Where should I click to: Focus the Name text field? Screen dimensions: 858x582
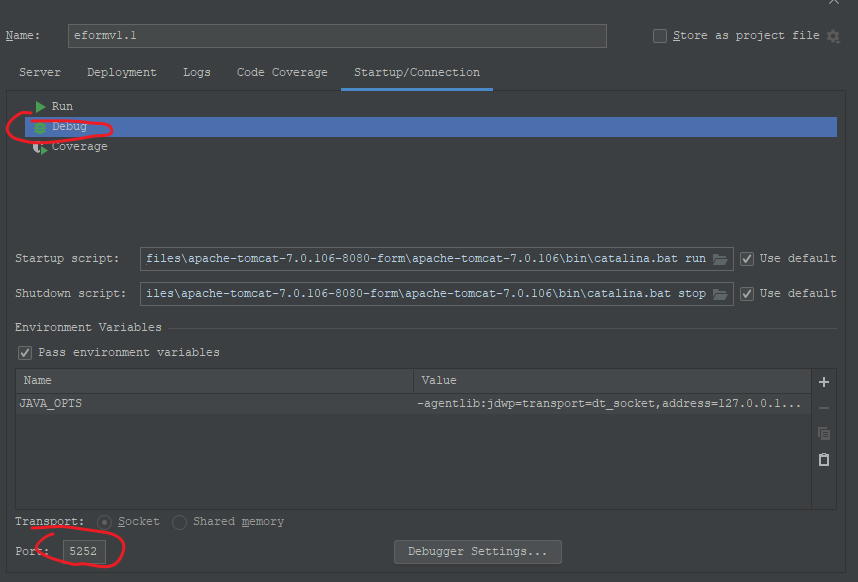(337, 36)
